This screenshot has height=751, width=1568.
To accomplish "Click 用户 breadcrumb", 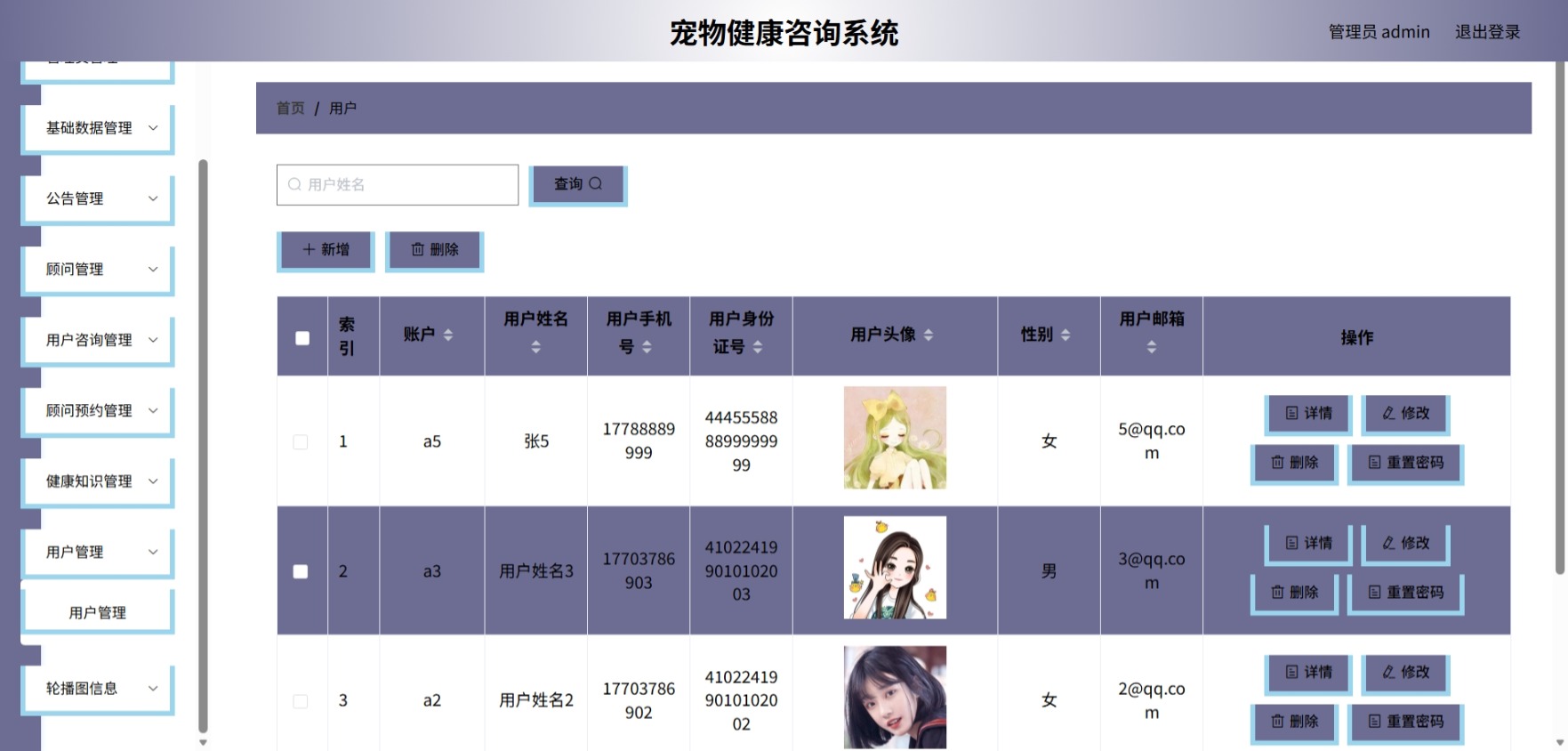I will click(x=342, y=108).
